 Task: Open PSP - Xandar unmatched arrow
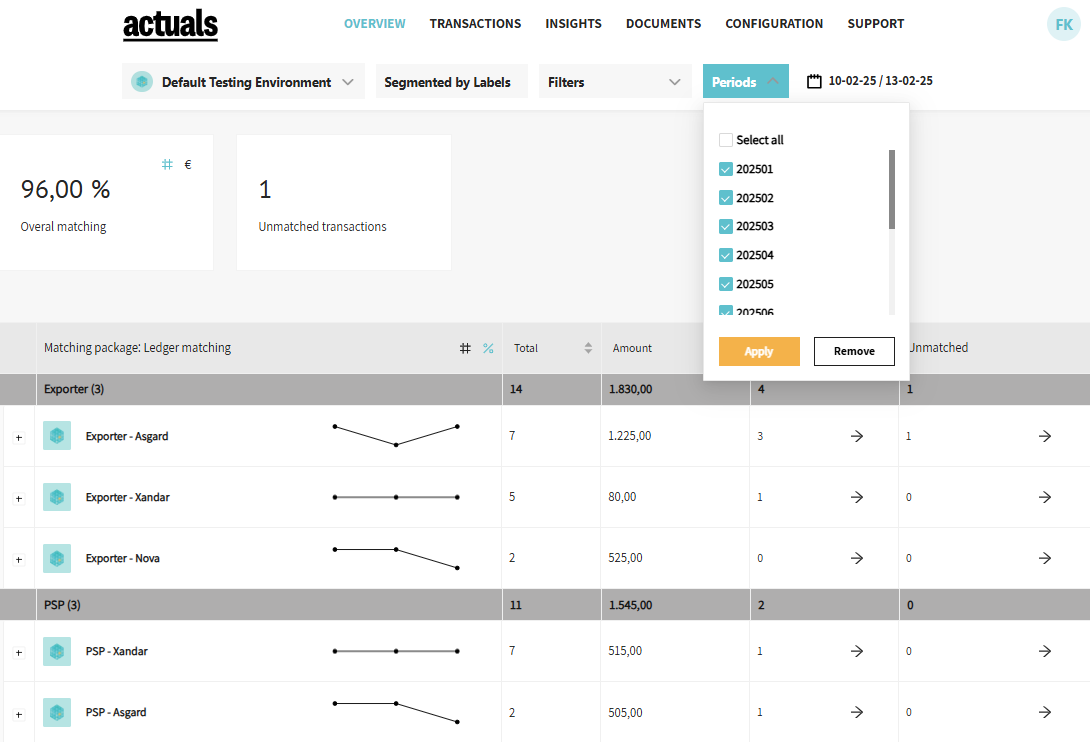pos(1045,652)
